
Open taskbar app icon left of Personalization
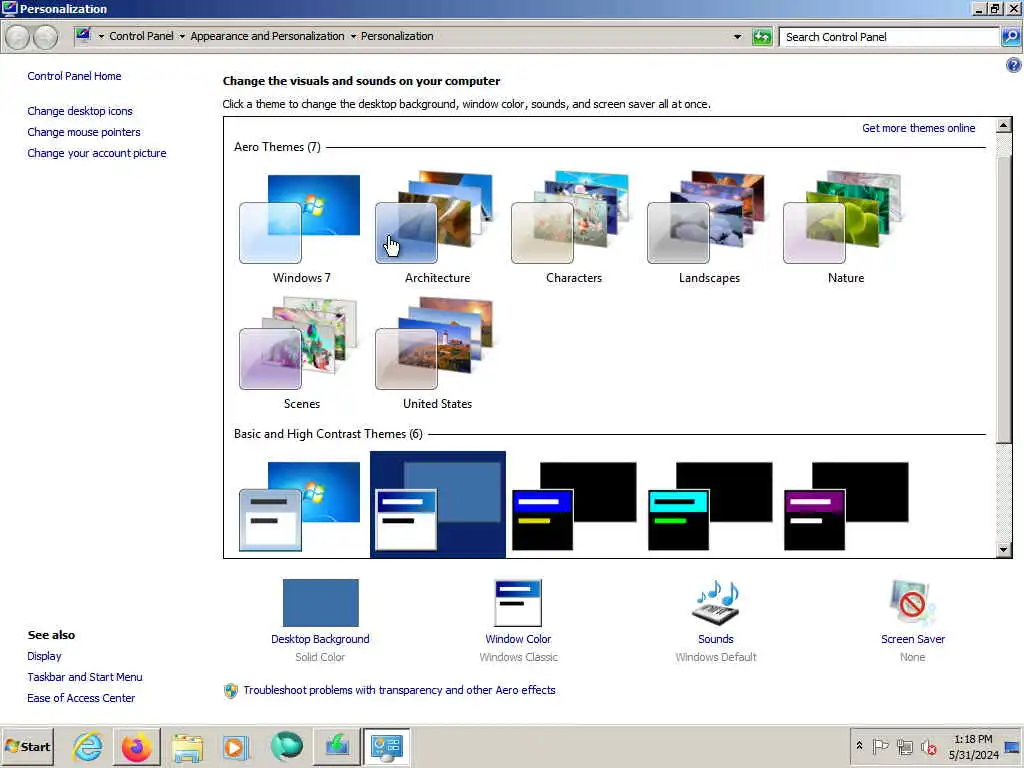336,746
